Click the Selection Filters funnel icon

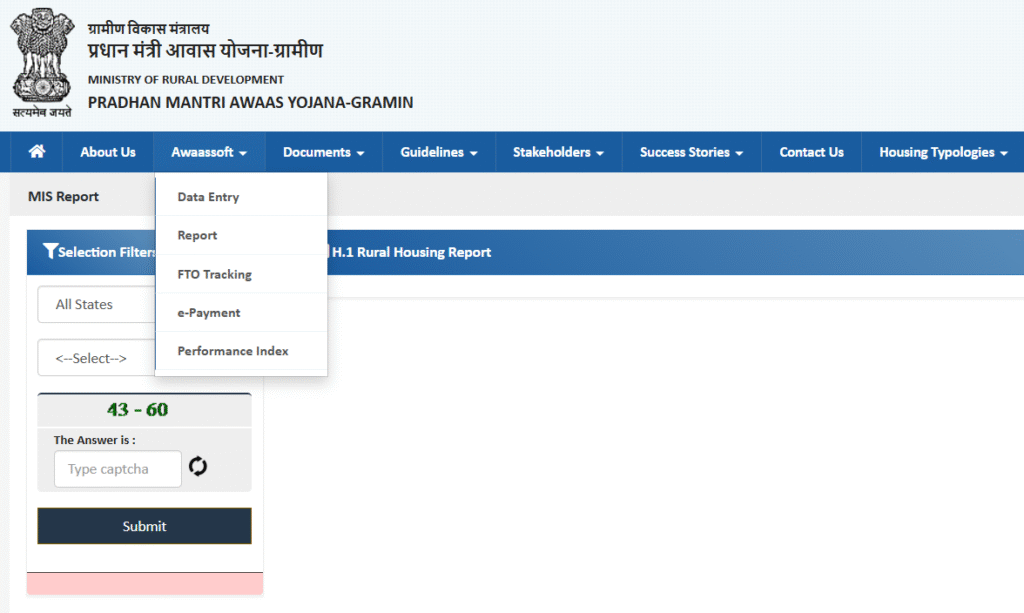click(50, 251)
